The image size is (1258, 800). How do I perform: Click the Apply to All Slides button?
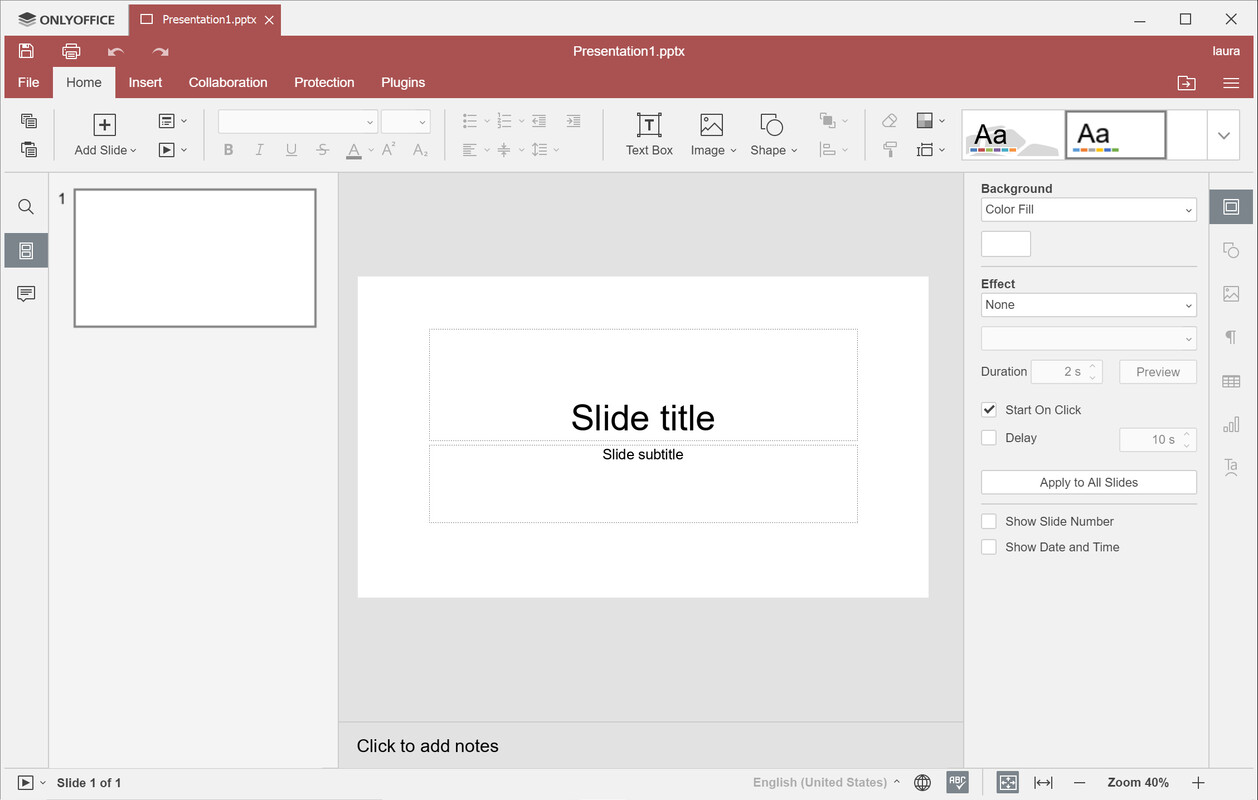point(1088,482)
